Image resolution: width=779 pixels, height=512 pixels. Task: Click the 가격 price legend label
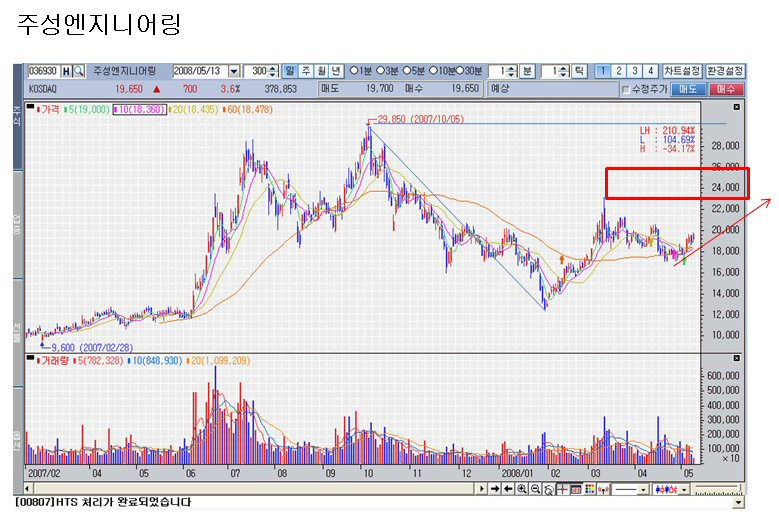click(49, 109)
